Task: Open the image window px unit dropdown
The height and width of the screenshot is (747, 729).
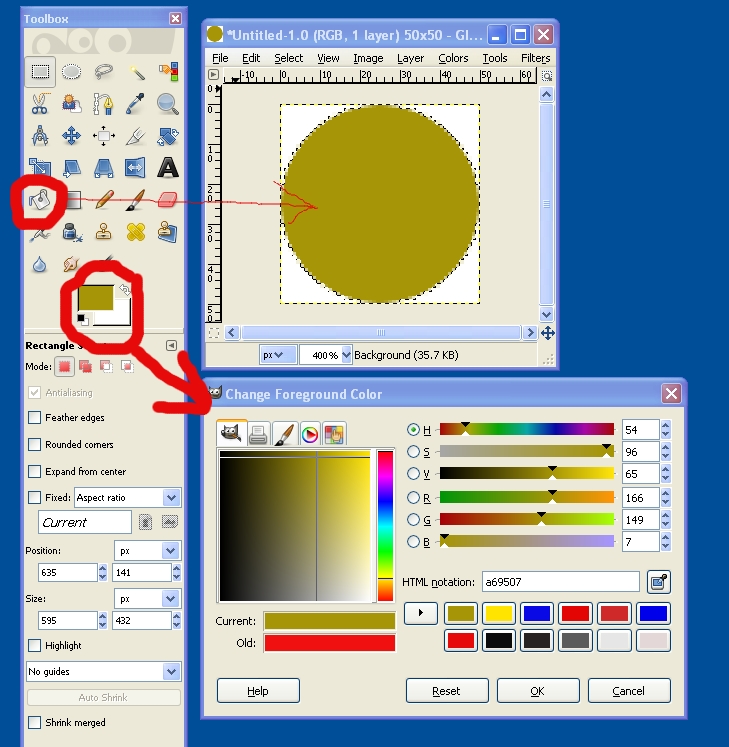Action: click(x=278, y=355)
